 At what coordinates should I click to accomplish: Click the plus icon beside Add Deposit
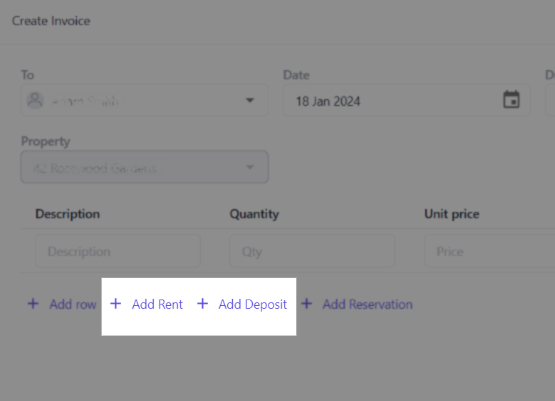click(202, 304)
